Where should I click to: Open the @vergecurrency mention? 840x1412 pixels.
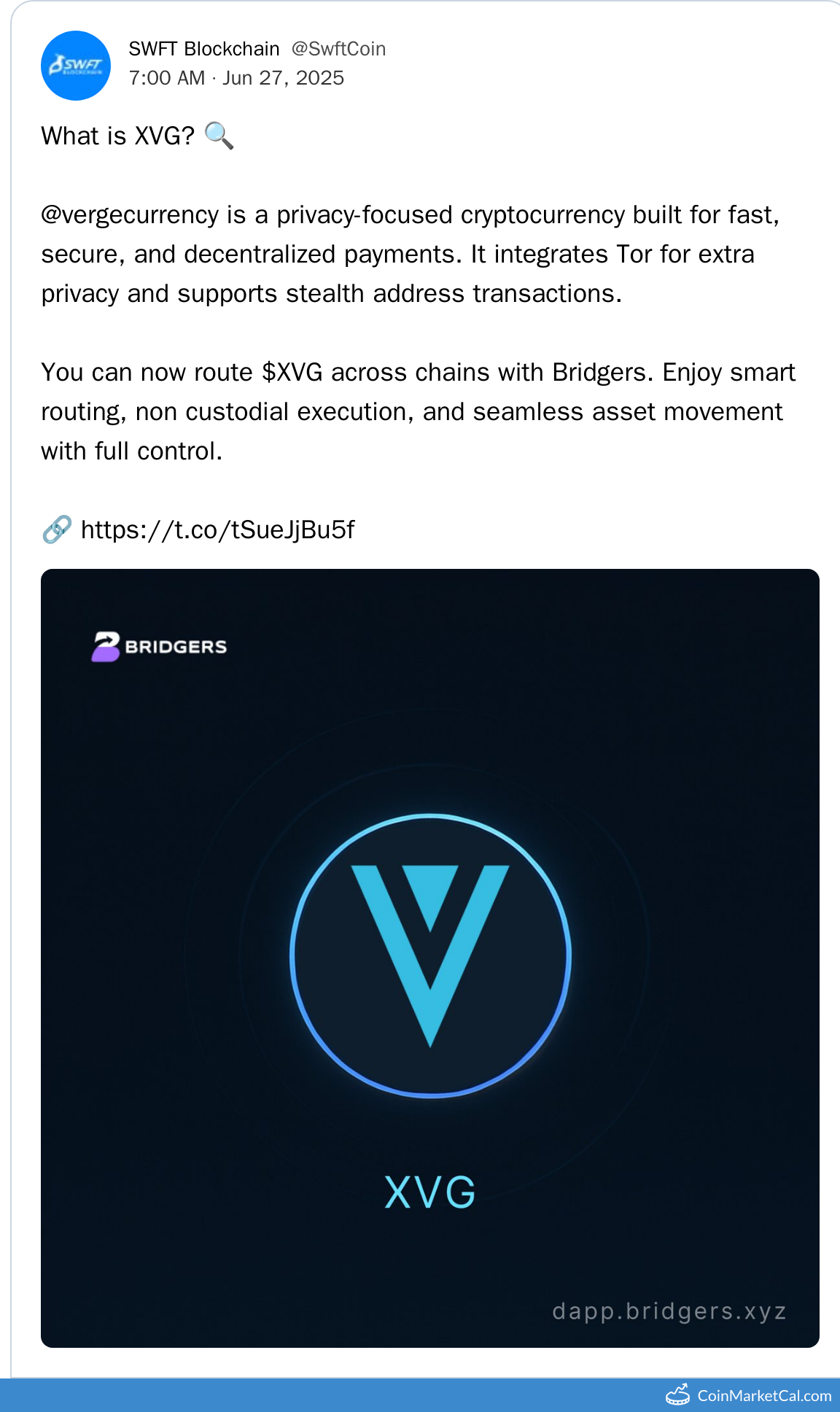pyautogui.click(x=130, y=215)
